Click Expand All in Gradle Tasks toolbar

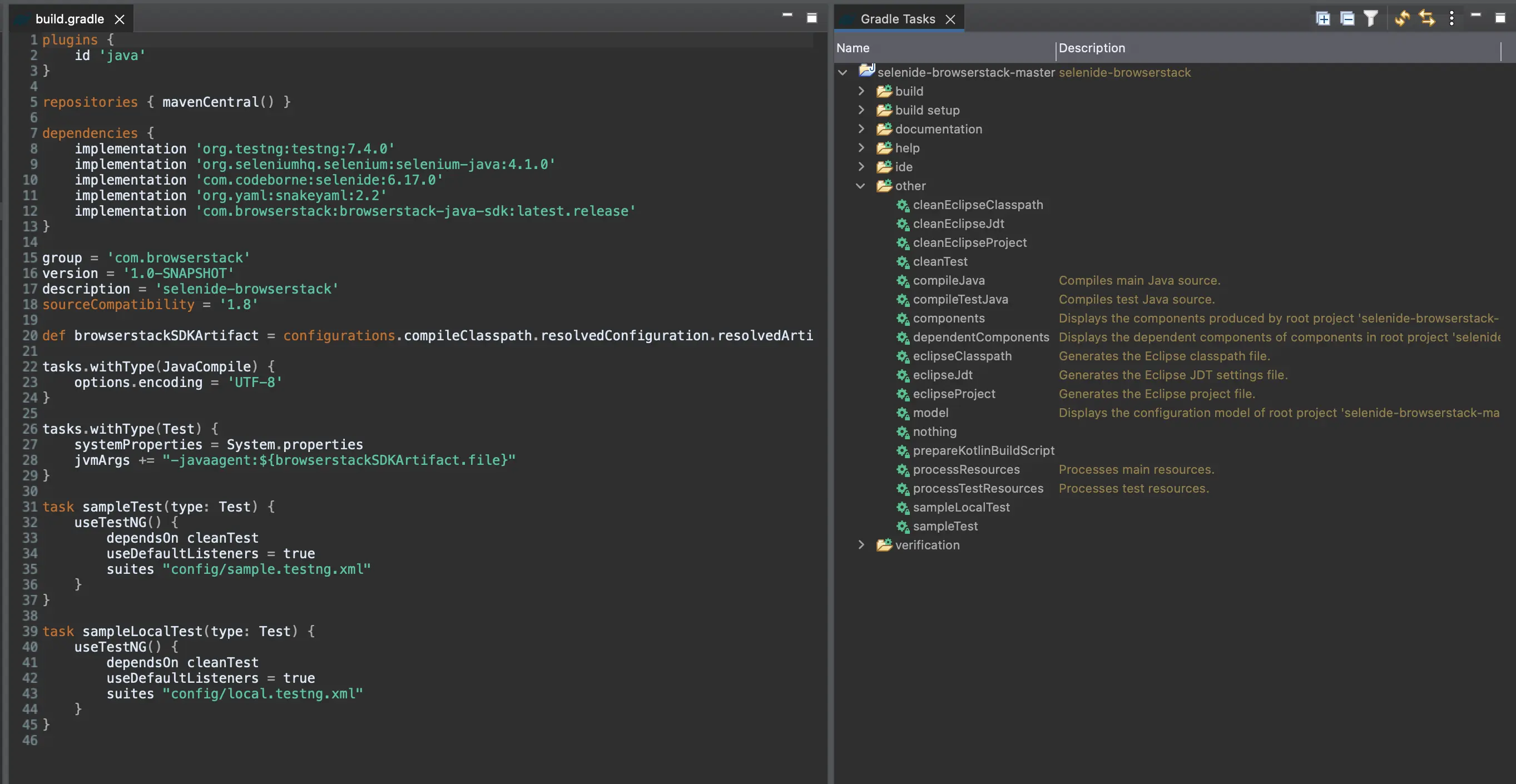[1322, 19]
